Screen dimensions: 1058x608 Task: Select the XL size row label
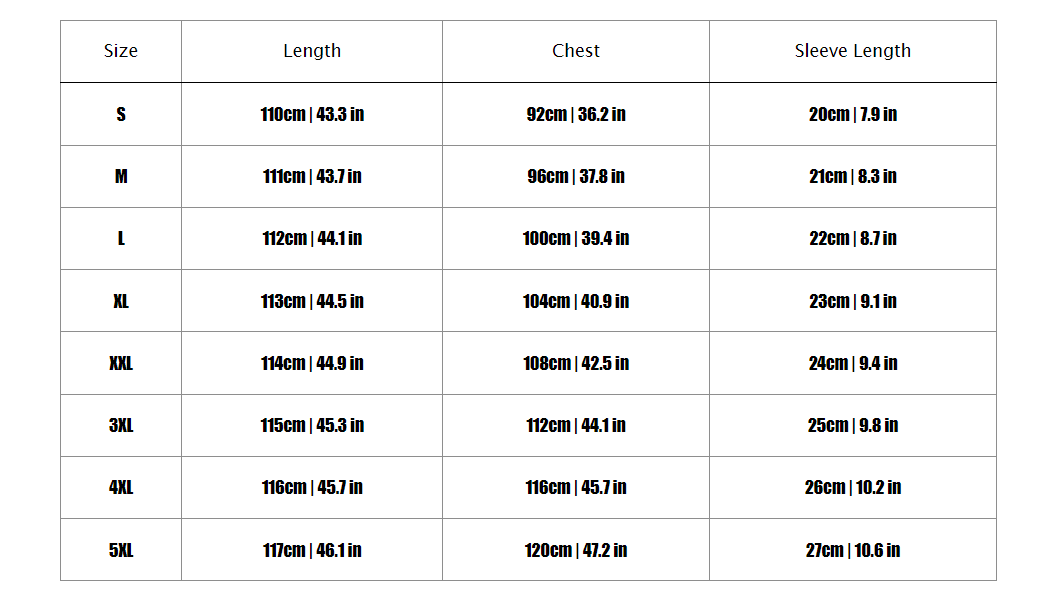(121, 301)
